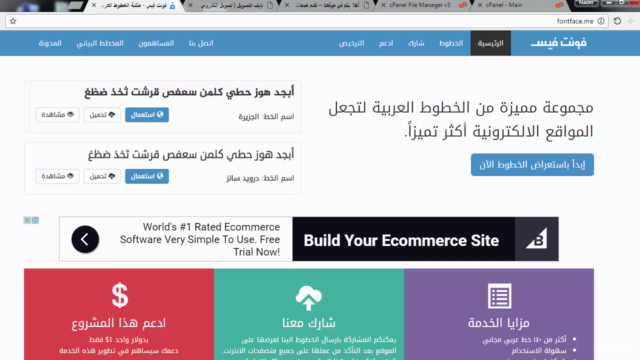Click تحميل for the الجزيرة font
The height and width of the screenshot is (360, 640).
(x=102, y=115)
